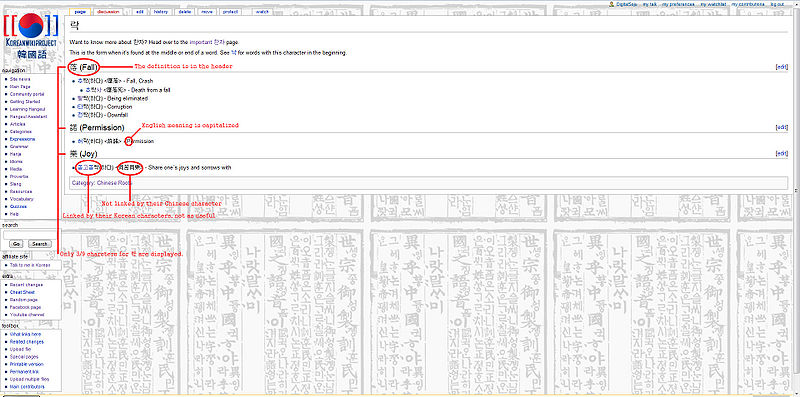800x397 pixels.
Task: Open Permanent link in toolbox
Action: [24, 371]
